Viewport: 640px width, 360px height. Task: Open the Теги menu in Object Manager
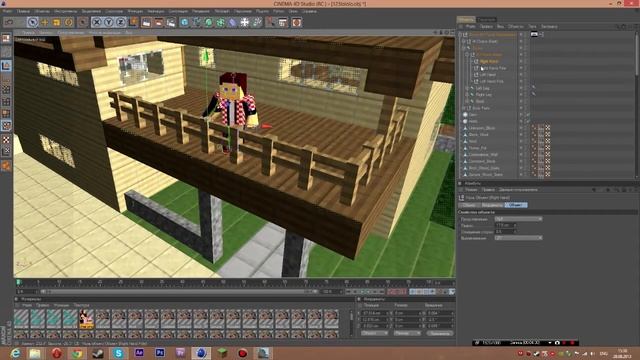click(532, 27)
